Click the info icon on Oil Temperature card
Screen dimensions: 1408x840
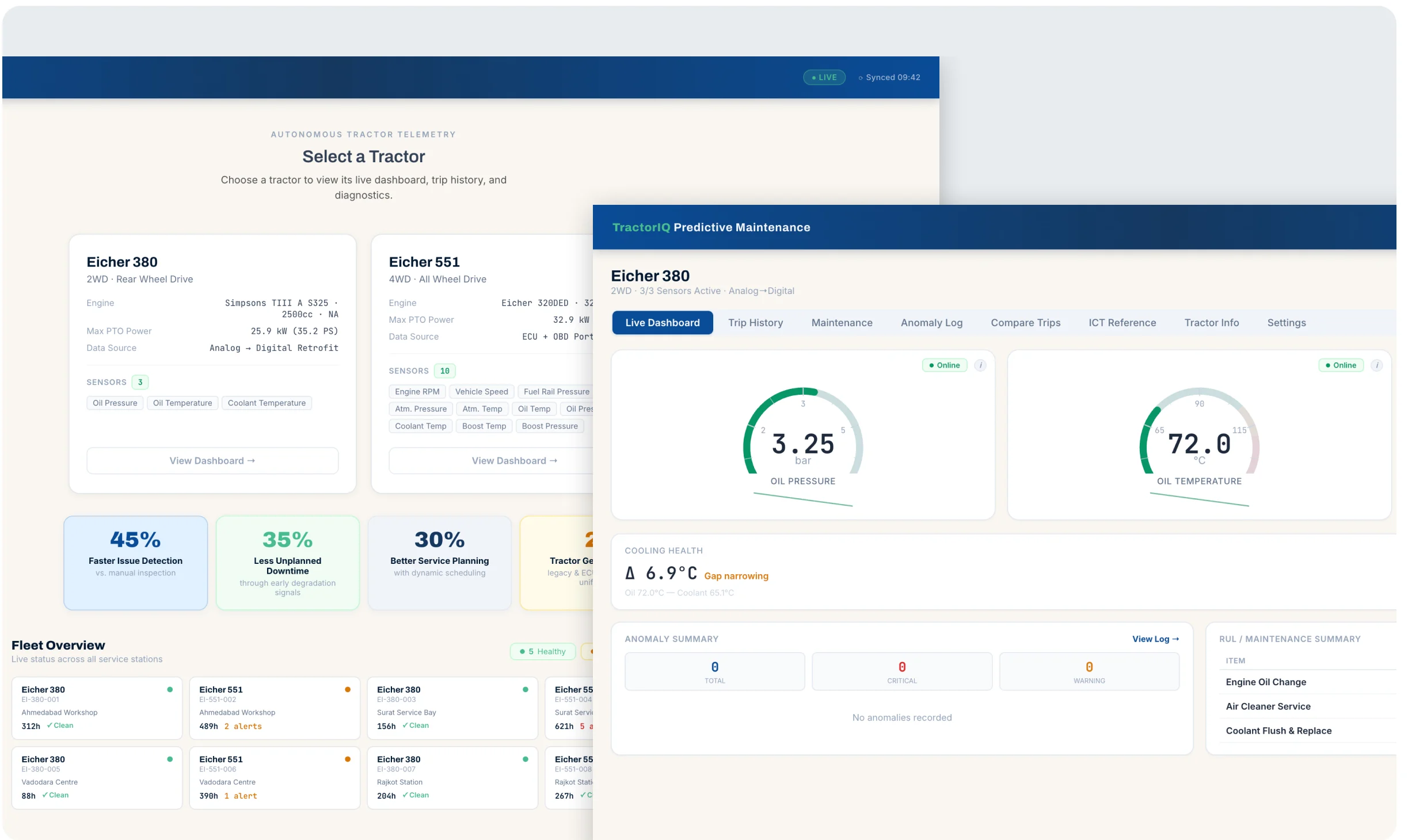coord(1377,365)
